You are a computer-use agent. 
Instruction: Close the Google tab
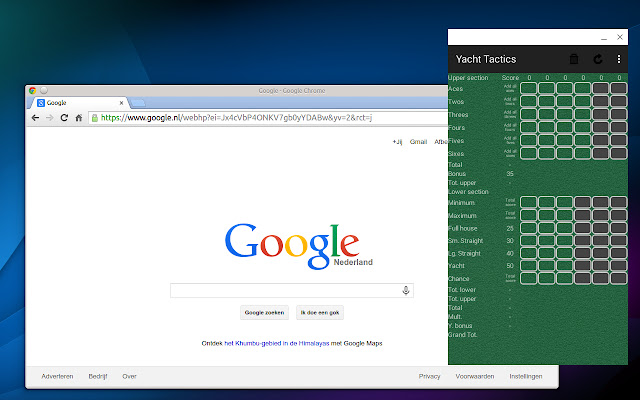(x=121, y=103)
